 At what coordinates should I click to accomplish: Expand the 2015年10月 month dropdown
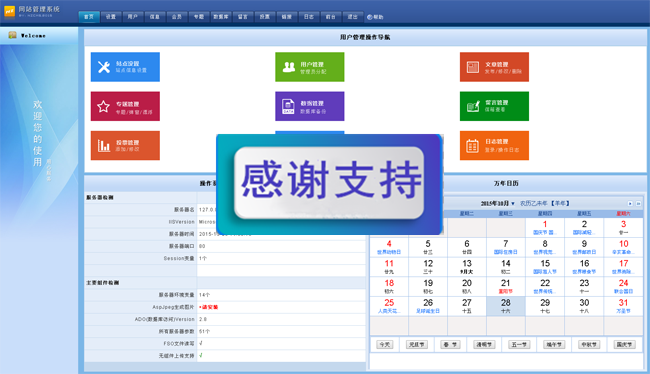pos(498,204)
